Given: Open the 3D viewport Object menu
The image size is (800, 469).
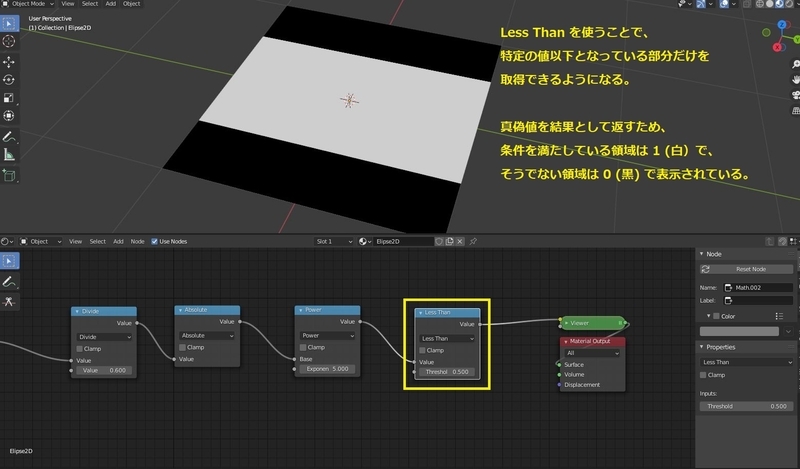Looking at the screenshot, I should 132,4.
